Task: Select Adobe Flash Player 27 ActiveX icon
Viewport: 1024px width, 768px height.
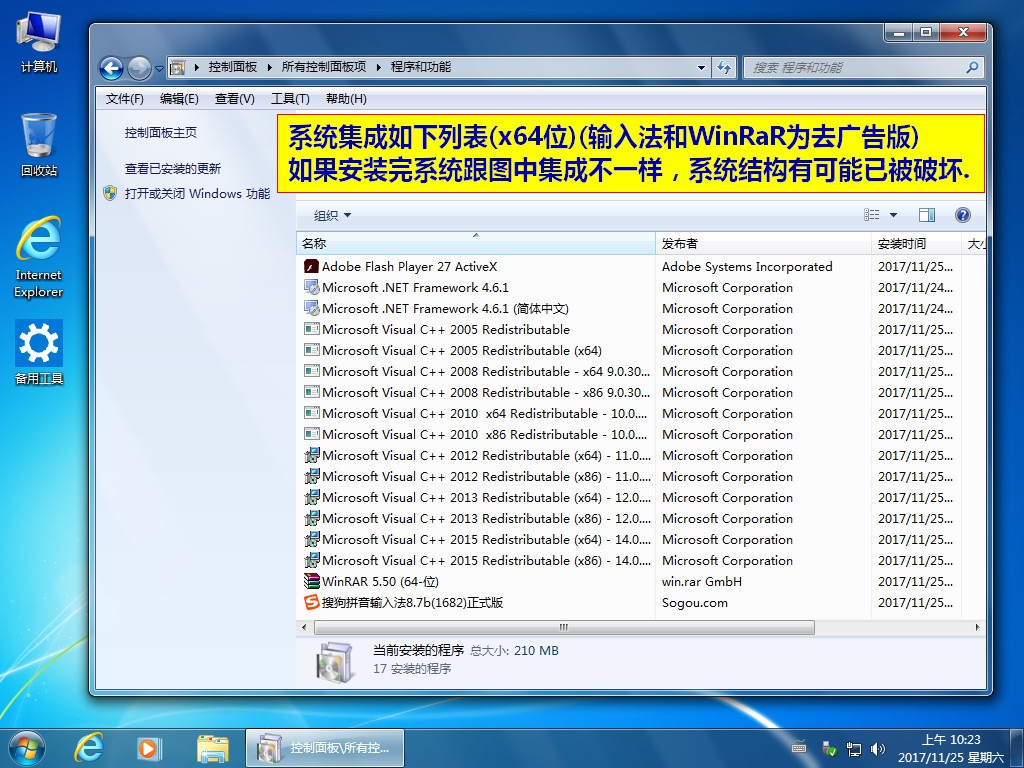Action: click(312, 266)
